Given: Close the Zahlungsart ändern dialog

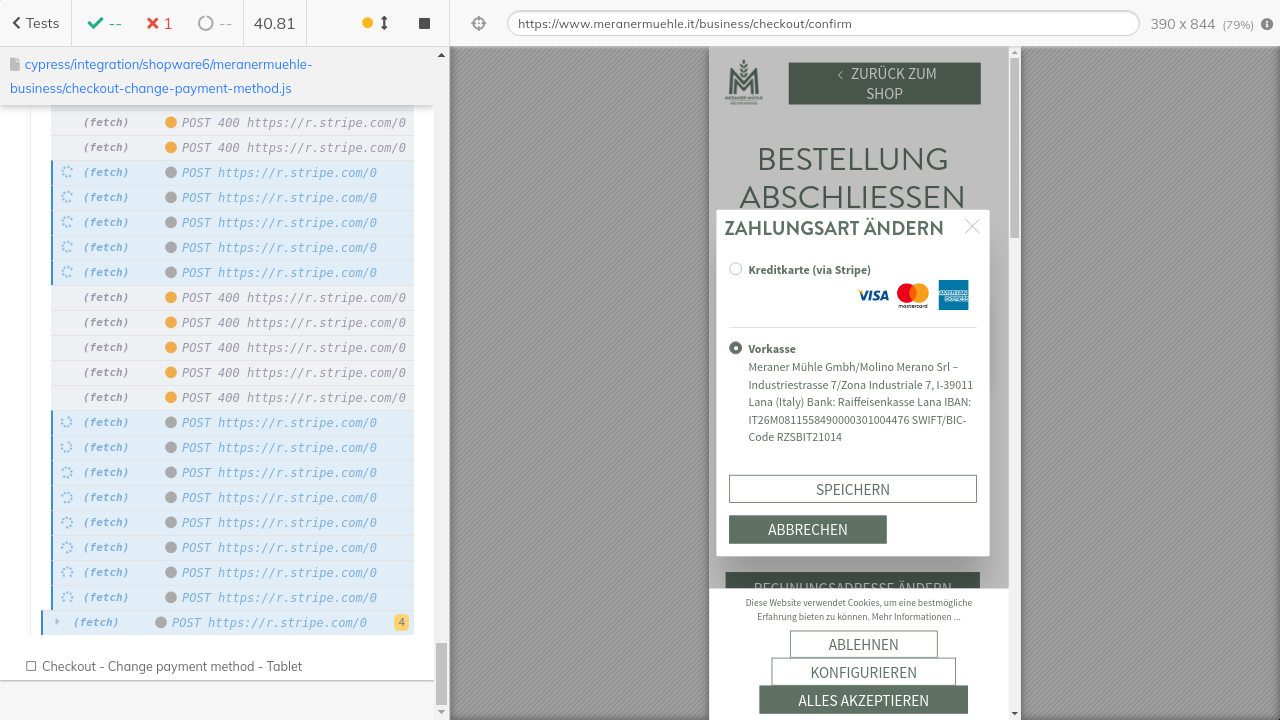Looking at the screenshot, I should [972, 227].
